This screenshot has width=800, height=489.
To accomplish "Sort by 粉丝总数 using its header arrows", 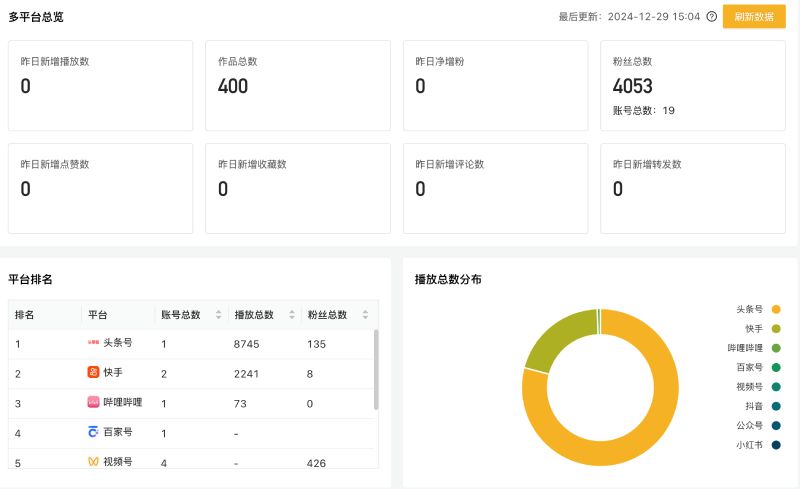I will [364, 314].
